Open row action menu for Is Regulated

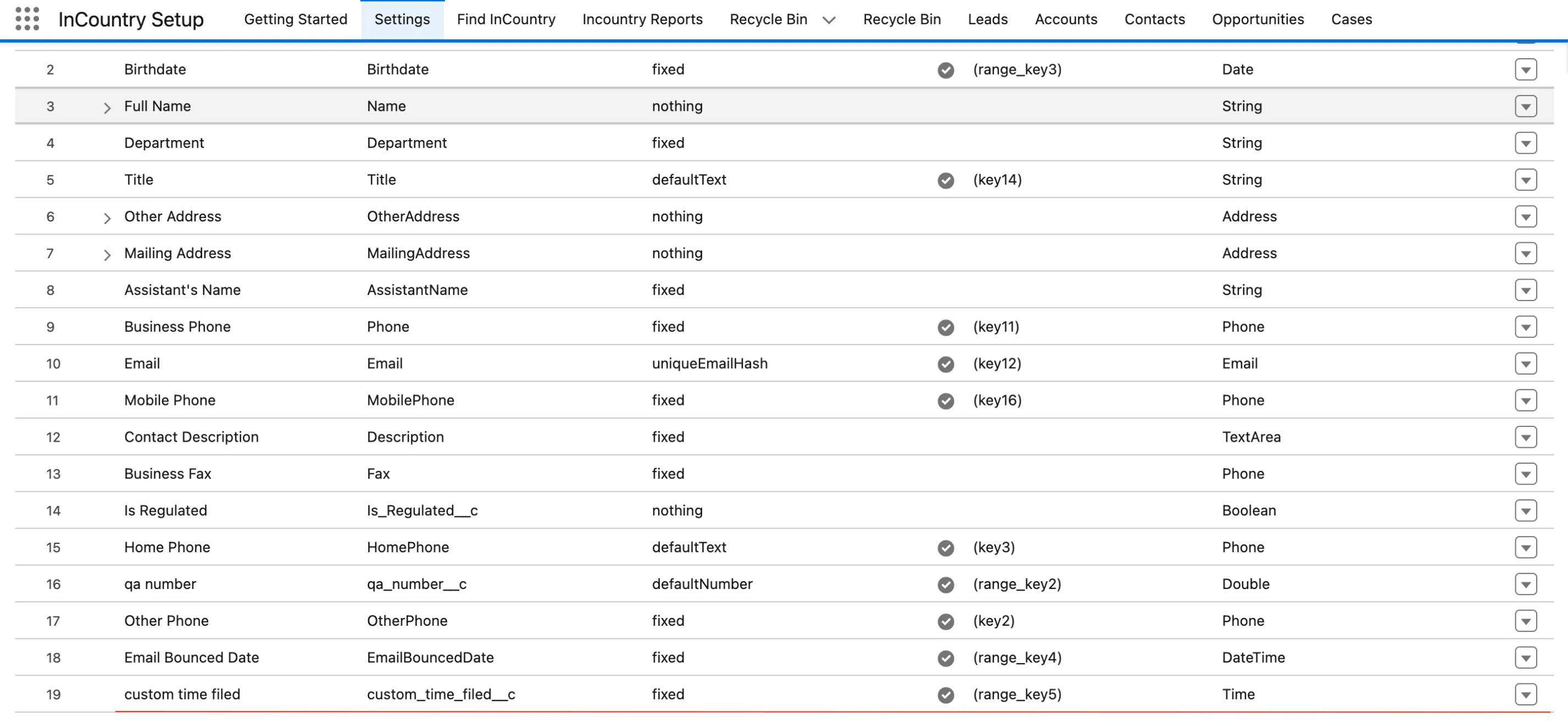pyautogui.click(x=1525, y=510)
